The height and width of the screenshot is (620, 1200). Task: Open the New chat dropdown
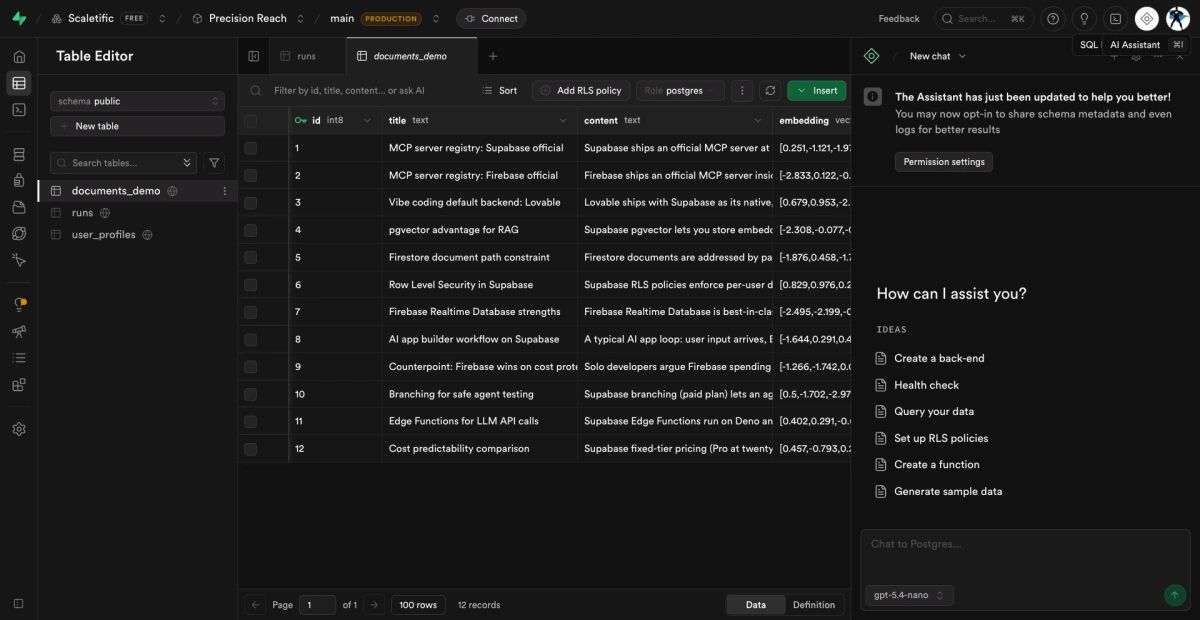pyautogui.click(x=938, y=56)
